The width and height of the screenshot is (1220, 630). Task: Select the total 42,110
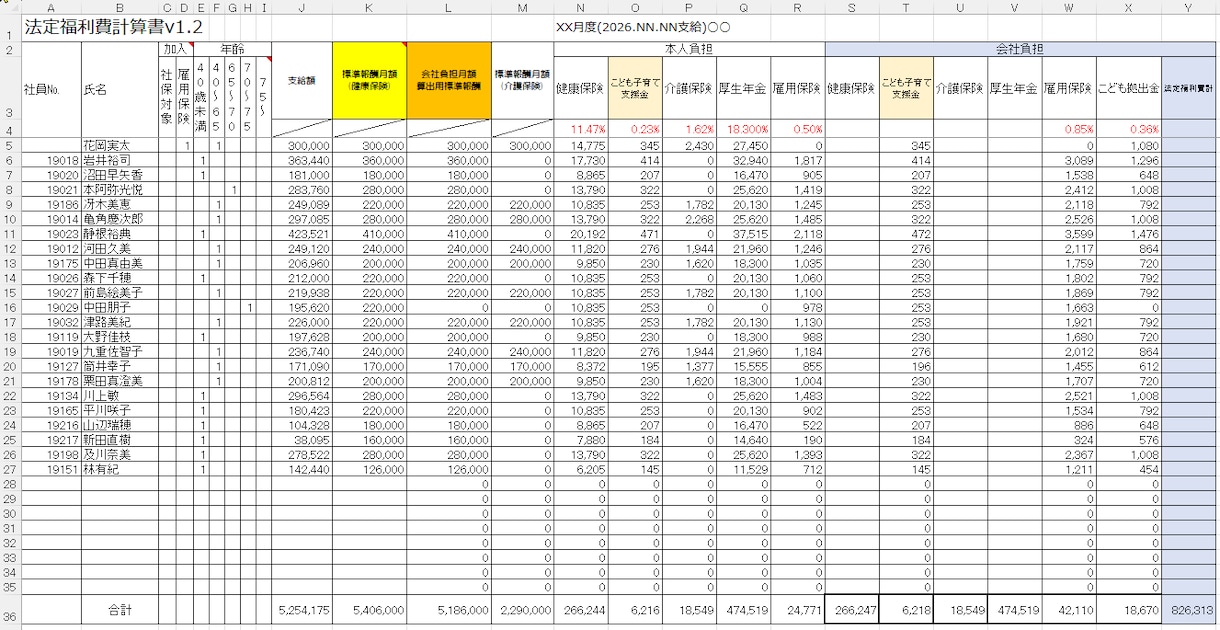(1068, 608)
